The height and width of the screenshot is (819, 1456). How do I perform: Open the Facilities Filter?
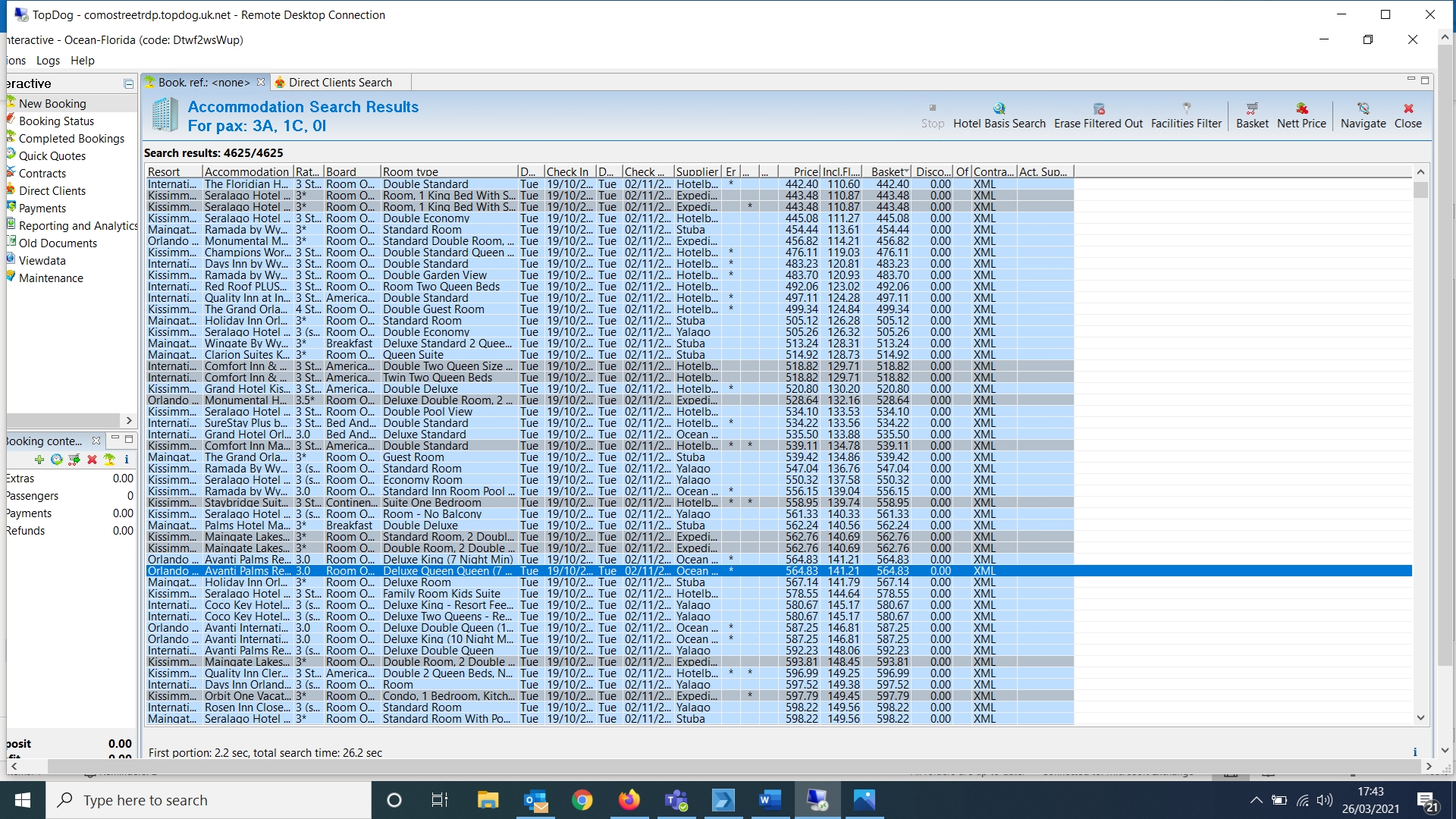[1186, 108]
